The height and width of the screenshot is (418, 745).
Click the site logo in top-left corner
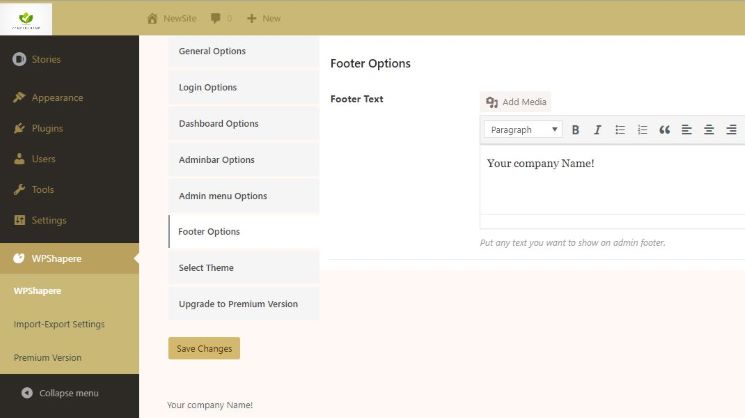[x=26, y=19]
